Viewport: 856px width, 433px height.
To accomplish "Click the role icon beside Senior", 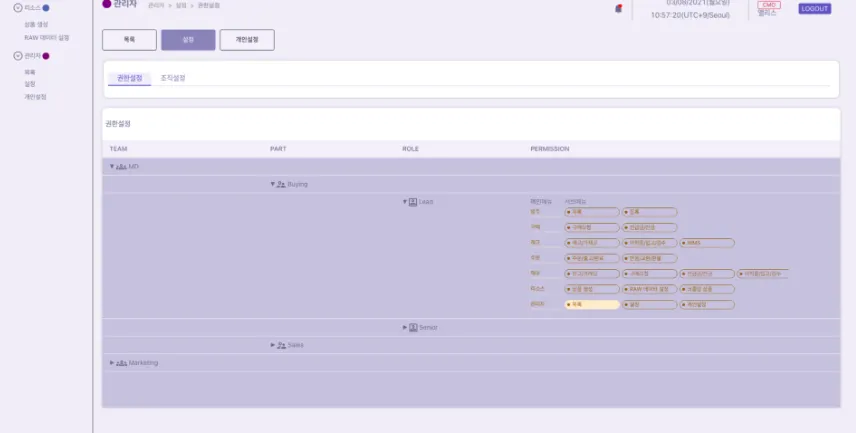I will pos(413,328).
